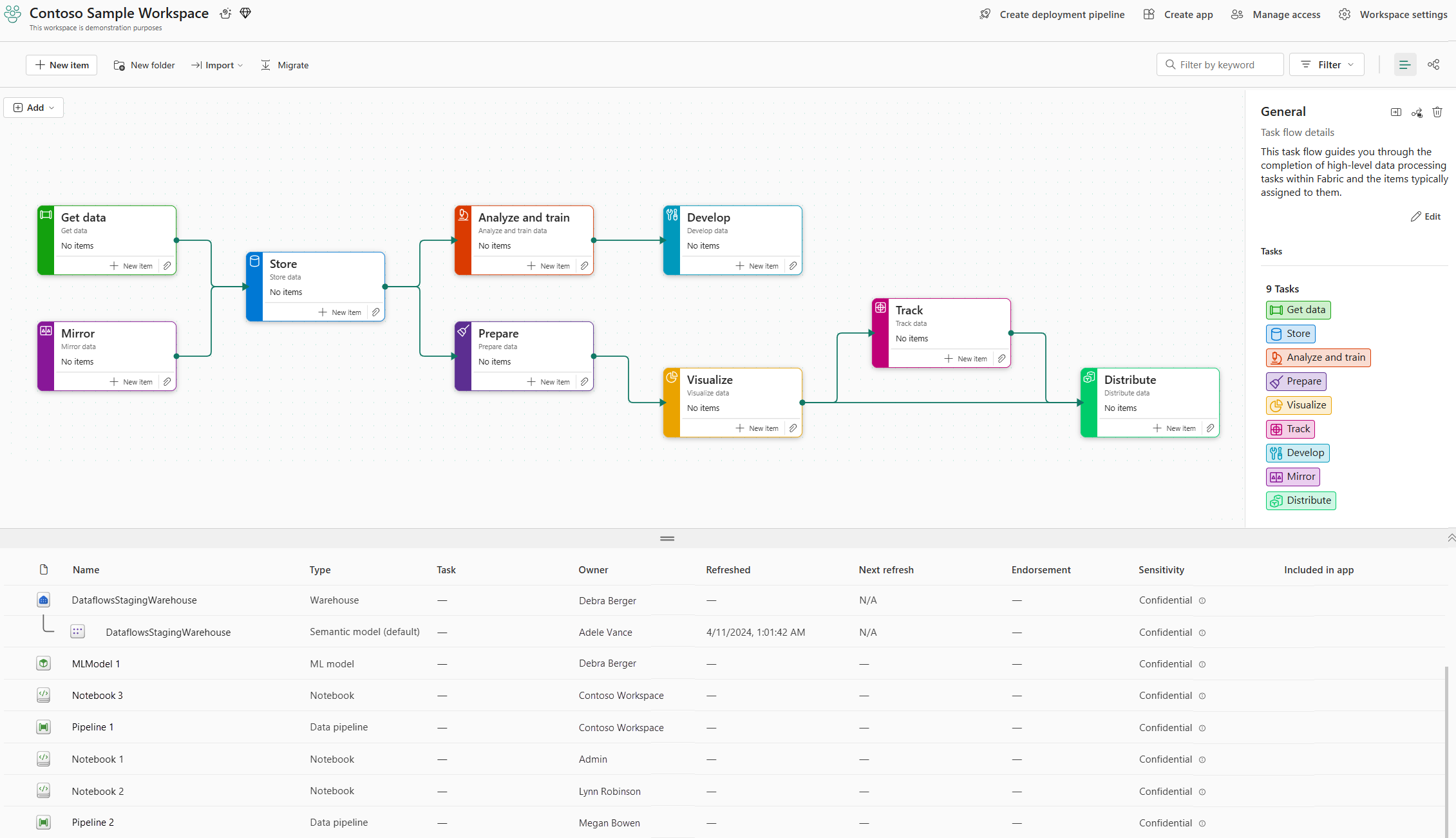Open the Filter dropdown
Image resolution: width=1456 pixels, height=838 pixels.
pos(1327,64)
